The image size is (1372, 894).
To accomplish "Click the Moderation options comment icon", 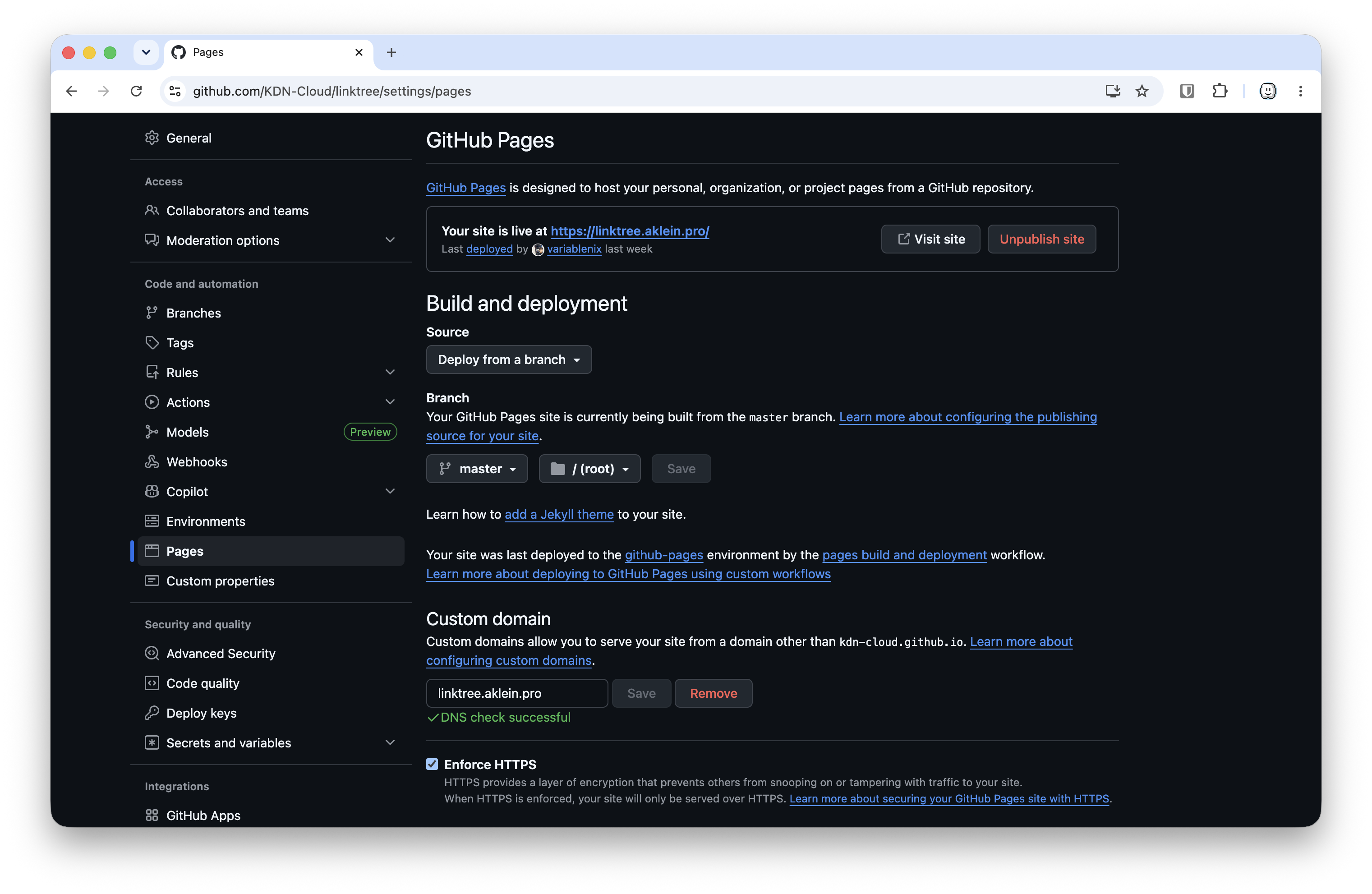I will [x=152, y=240].
